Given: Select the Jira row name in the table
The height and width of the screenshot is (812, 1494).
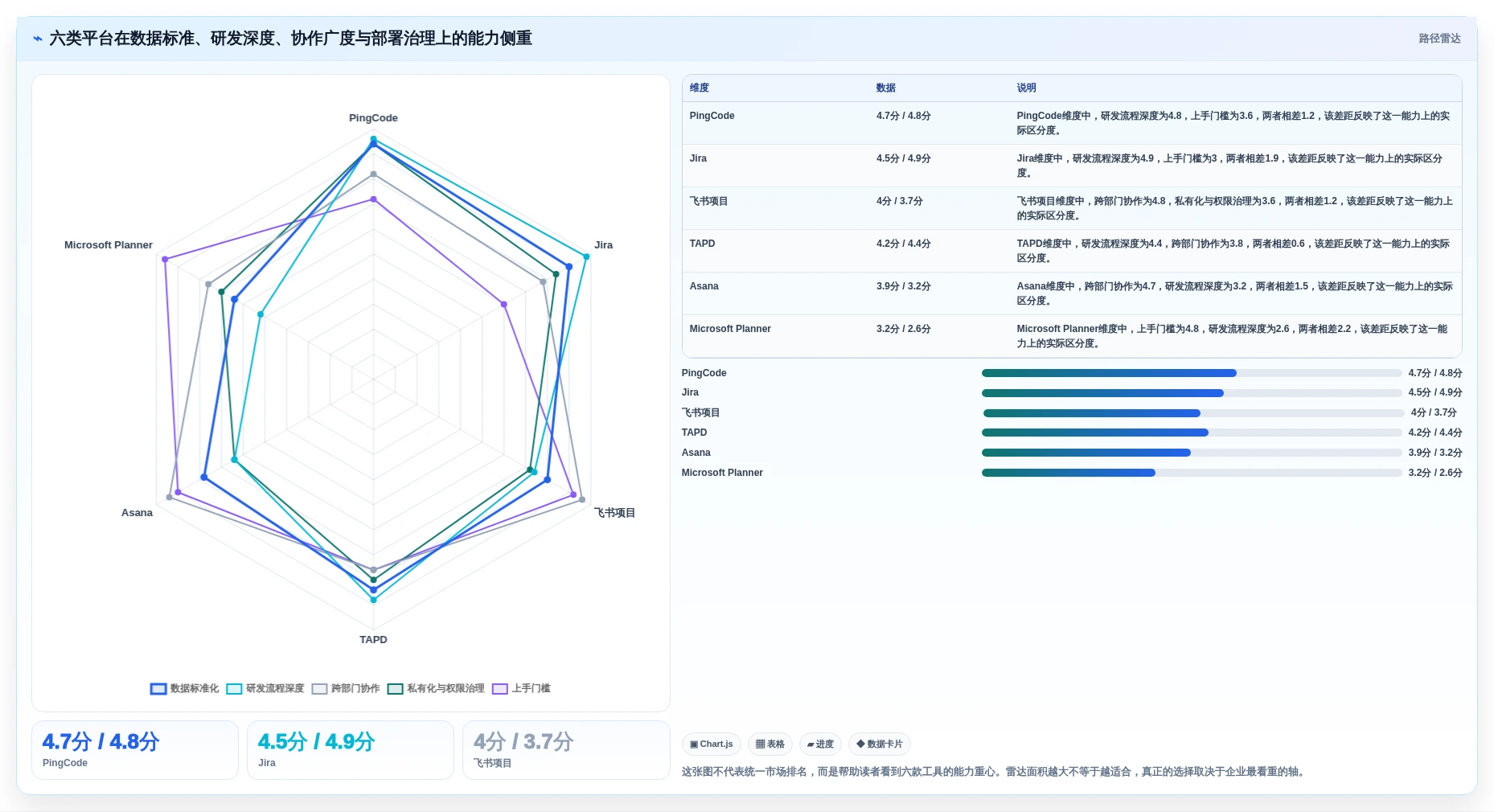Looking at the screenshot, I should pos(698,158).
